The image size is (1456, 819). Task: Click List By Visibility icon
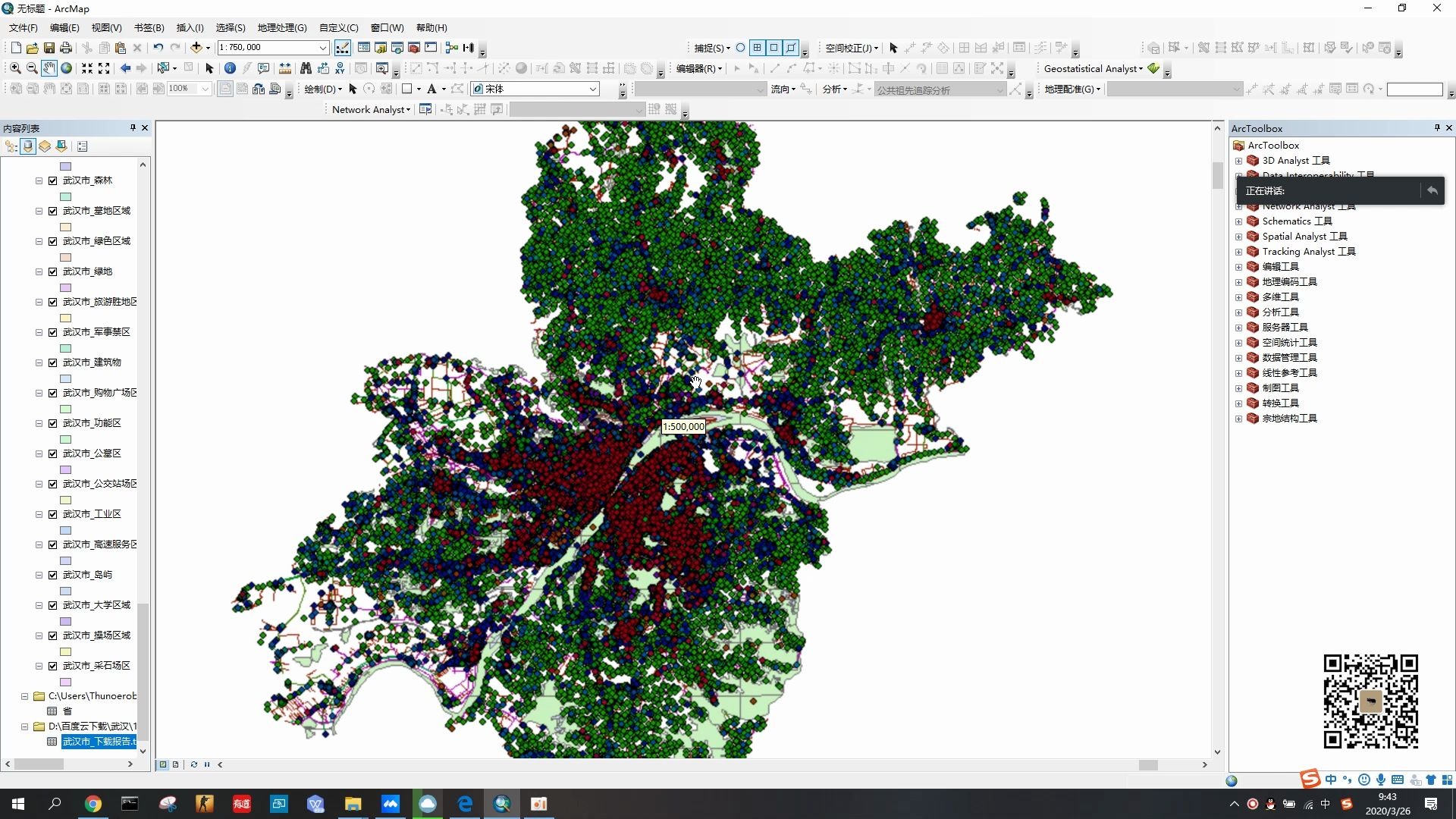(45, 146)
